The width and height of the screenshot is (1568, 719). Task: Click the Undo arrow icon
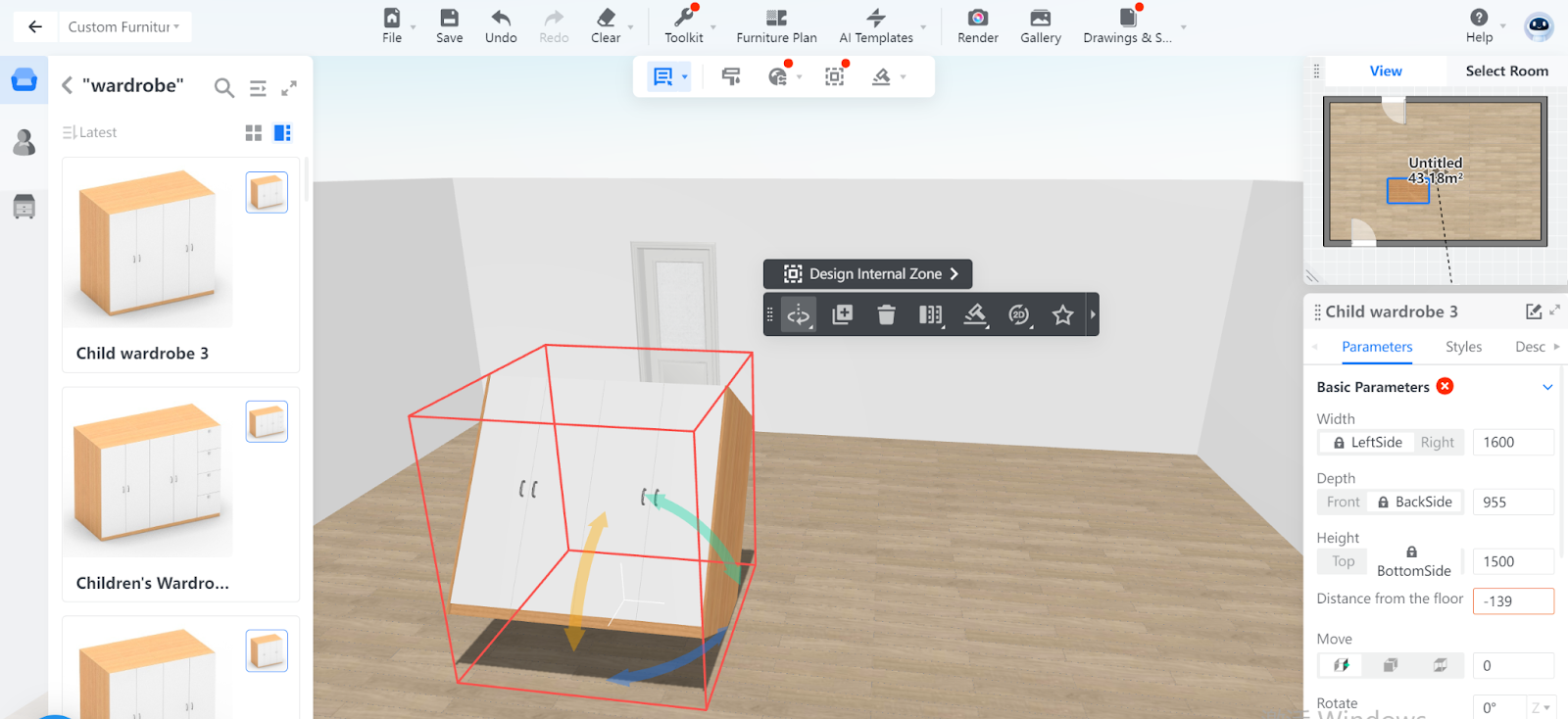point(501,19)
